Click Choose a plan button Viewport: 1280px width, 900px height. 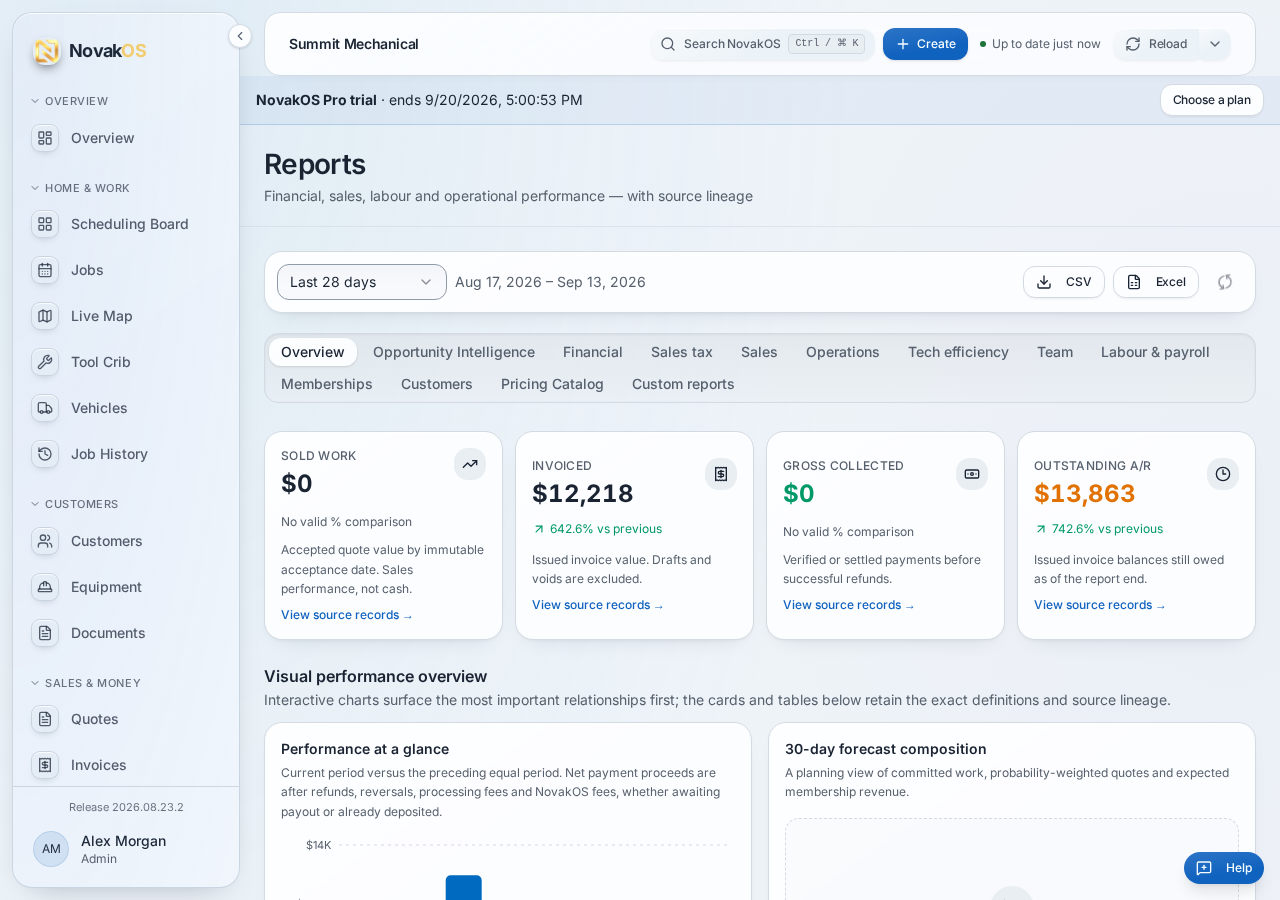pyautogui.click(x=1212, y=100)
